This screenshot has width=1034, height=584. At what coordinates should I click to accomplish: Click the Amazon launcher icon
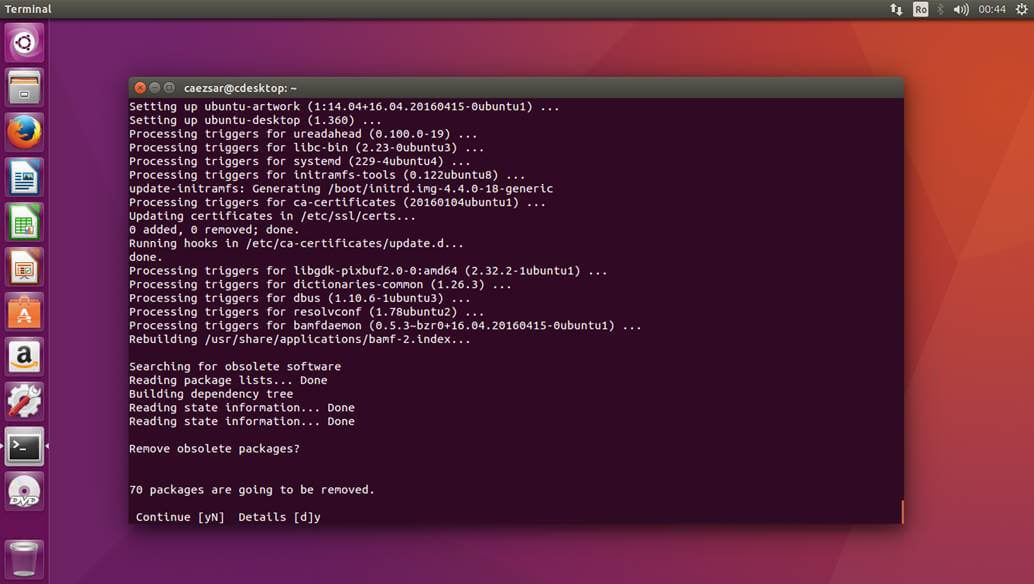(24, 357)
